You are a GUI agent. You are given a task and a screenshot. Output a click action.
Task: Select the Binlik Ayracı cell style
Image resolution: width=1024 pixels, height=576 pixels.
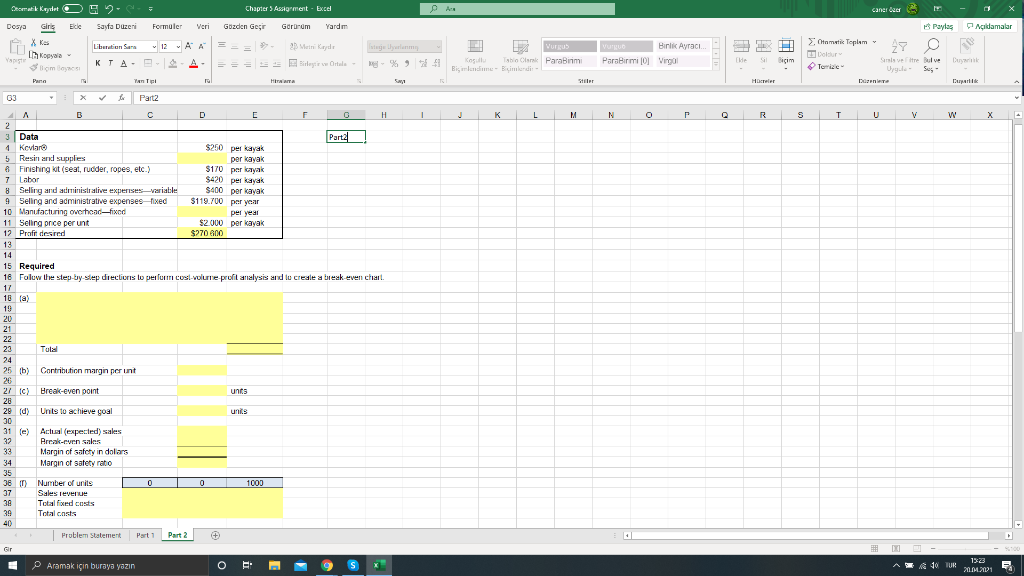683,46
